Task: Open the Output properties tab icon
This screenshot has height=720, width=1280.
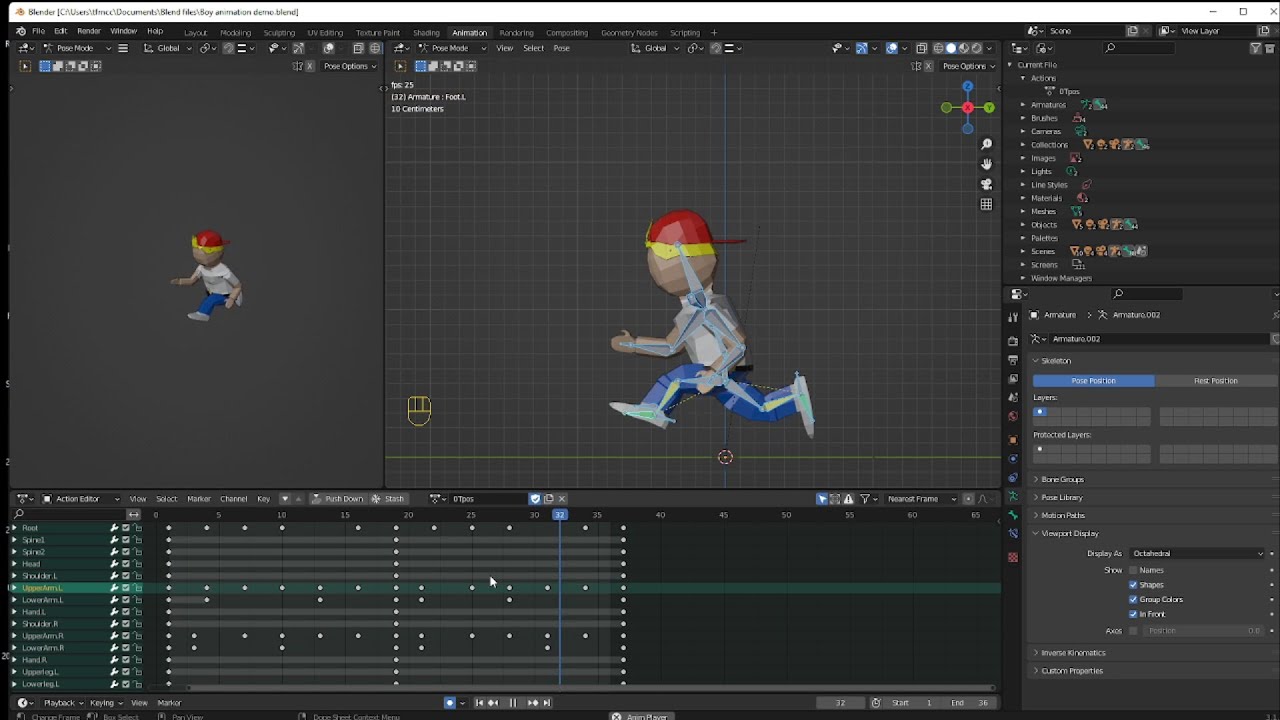Action: (x=1013, y=360)
